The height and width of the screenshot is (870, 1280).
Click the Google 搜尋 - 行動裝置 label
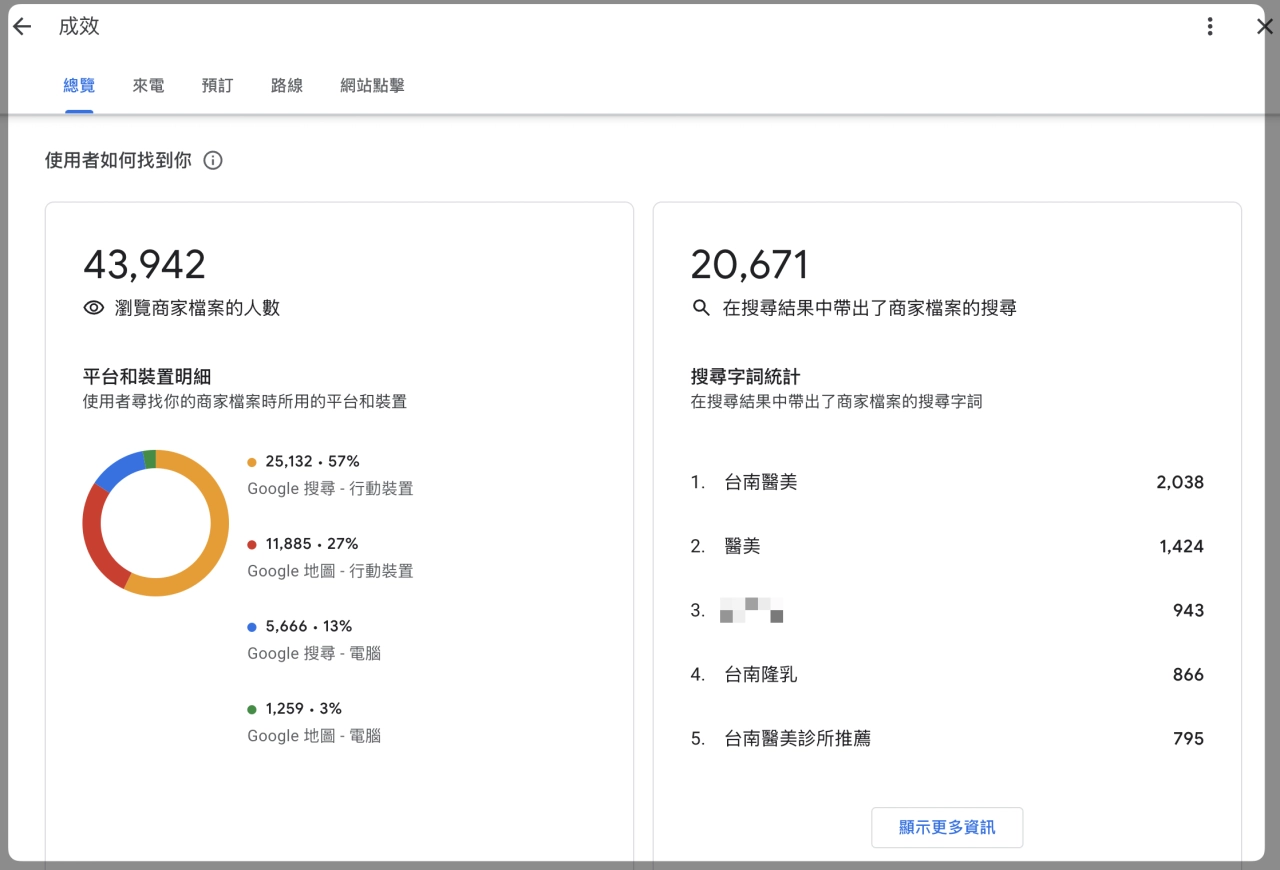coord(330,489)
